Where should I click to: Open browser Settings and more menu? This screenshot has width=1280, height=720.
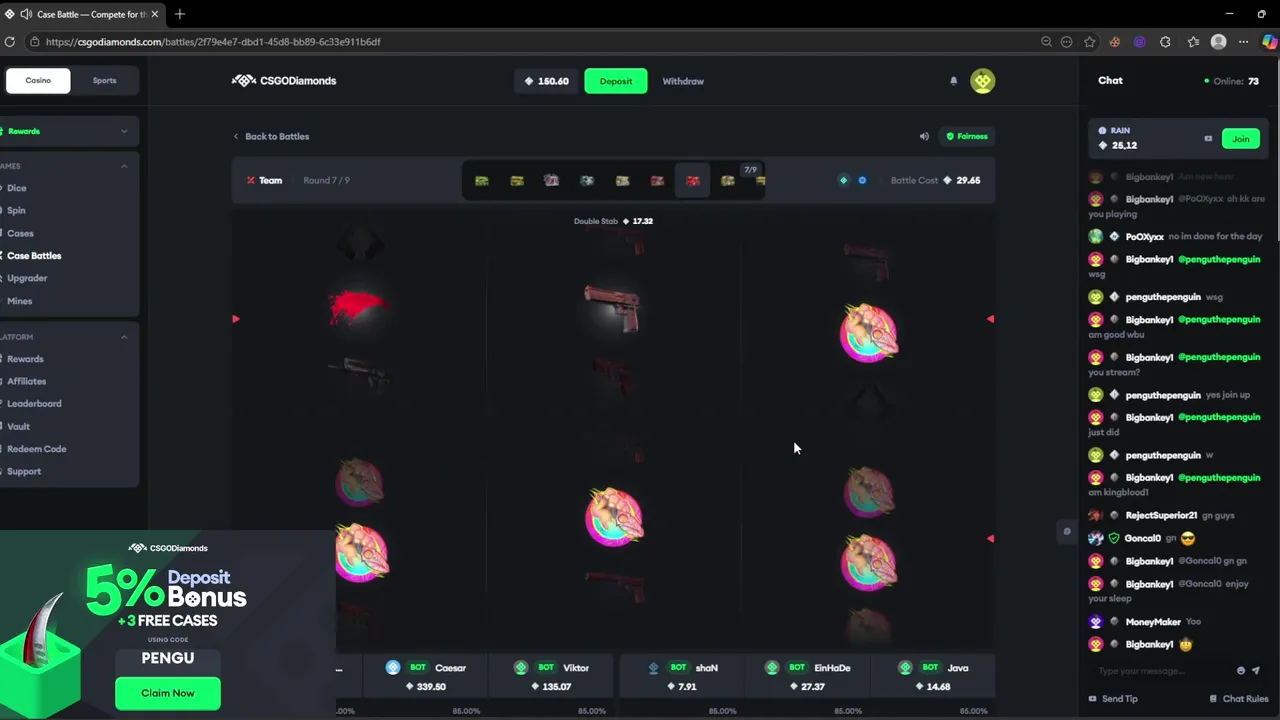click(1243, 42)
